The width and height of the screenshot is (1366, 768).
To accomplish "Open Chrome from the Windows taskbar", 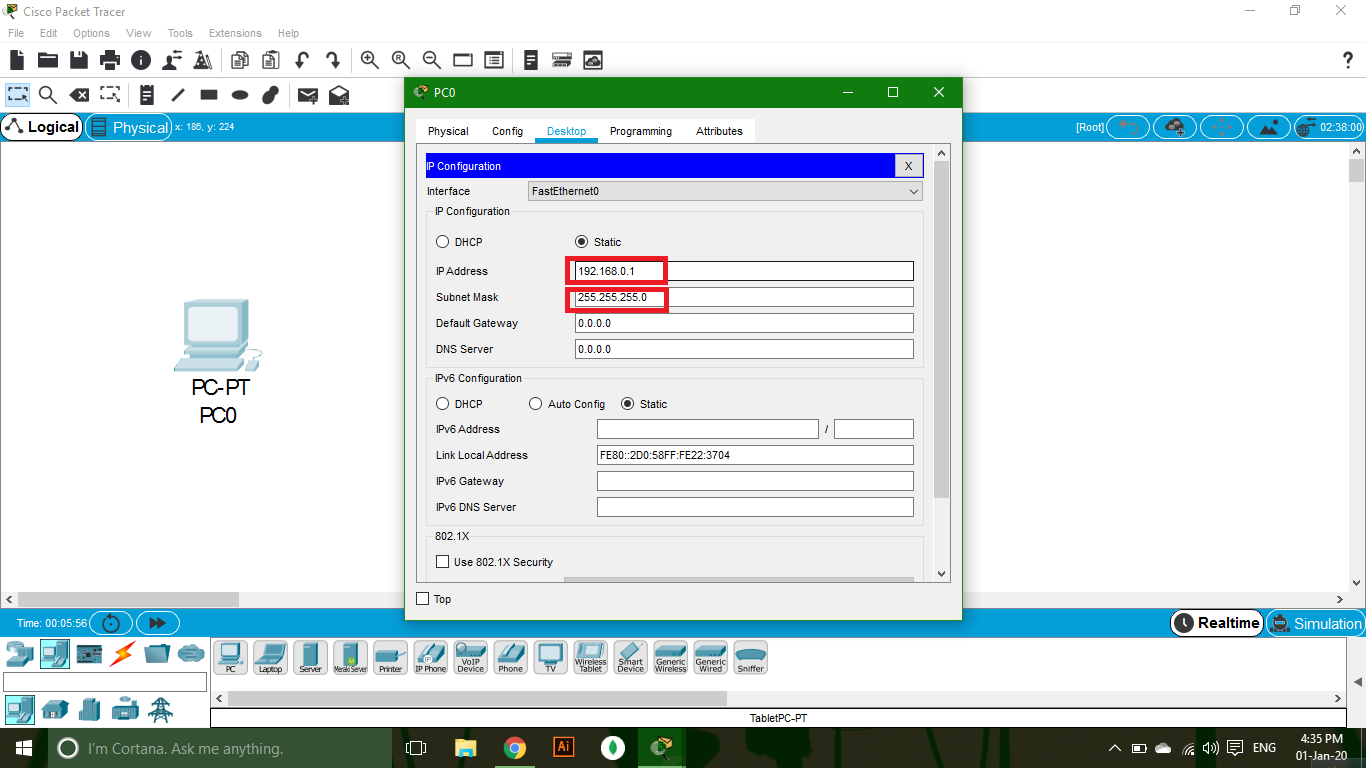I will point(515,747).
